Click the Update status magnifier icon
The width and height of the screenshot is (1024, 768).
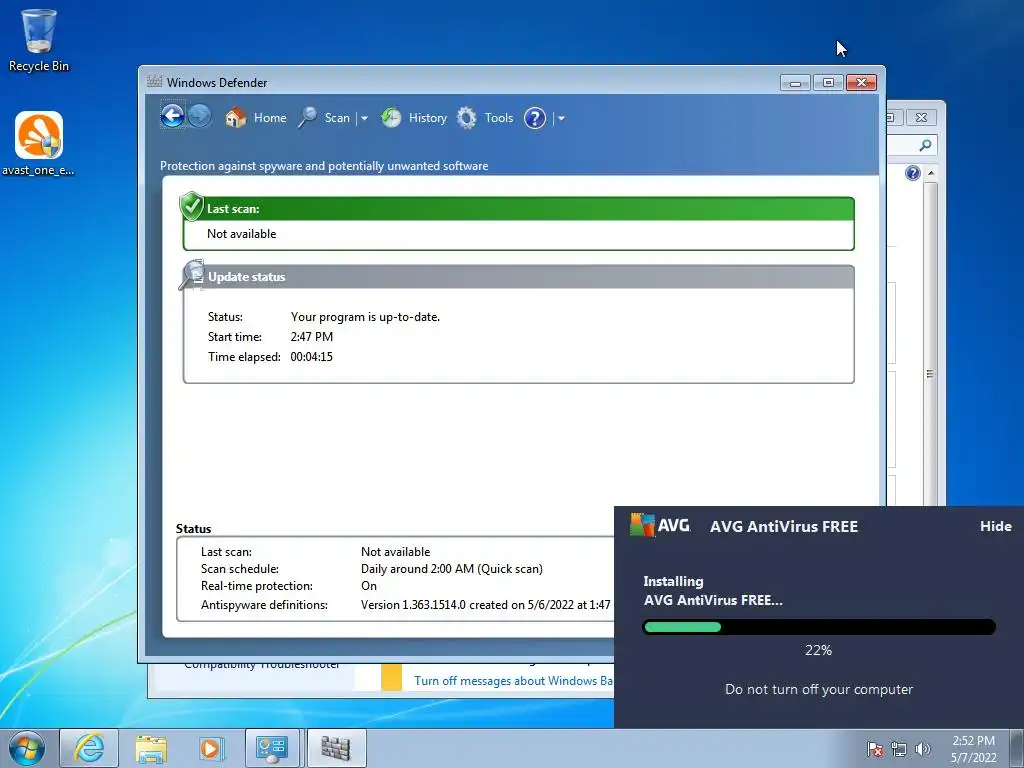tap(192, 274)
